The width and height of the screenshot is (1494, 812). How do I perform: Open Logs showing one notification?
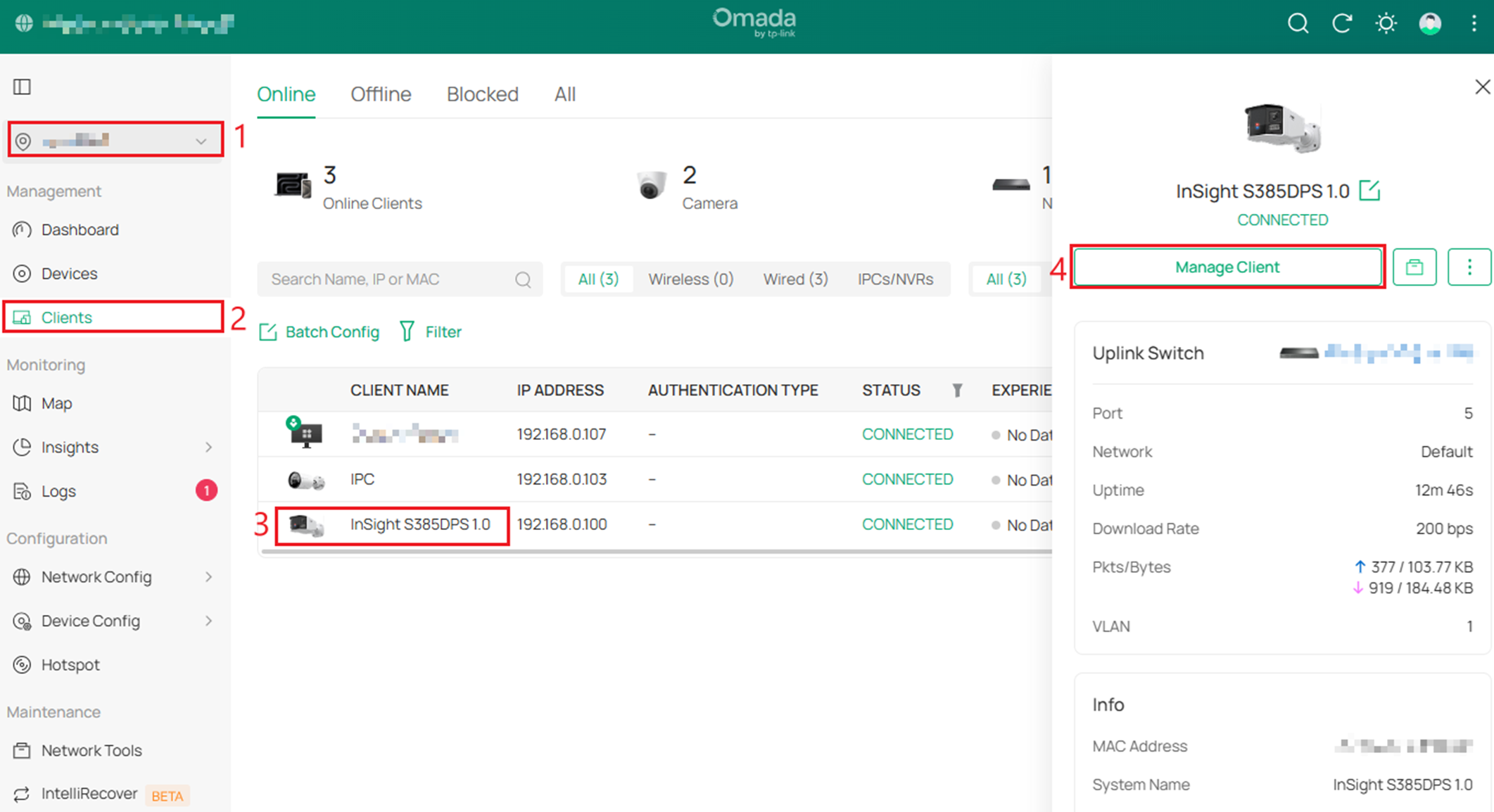point(59,491)
